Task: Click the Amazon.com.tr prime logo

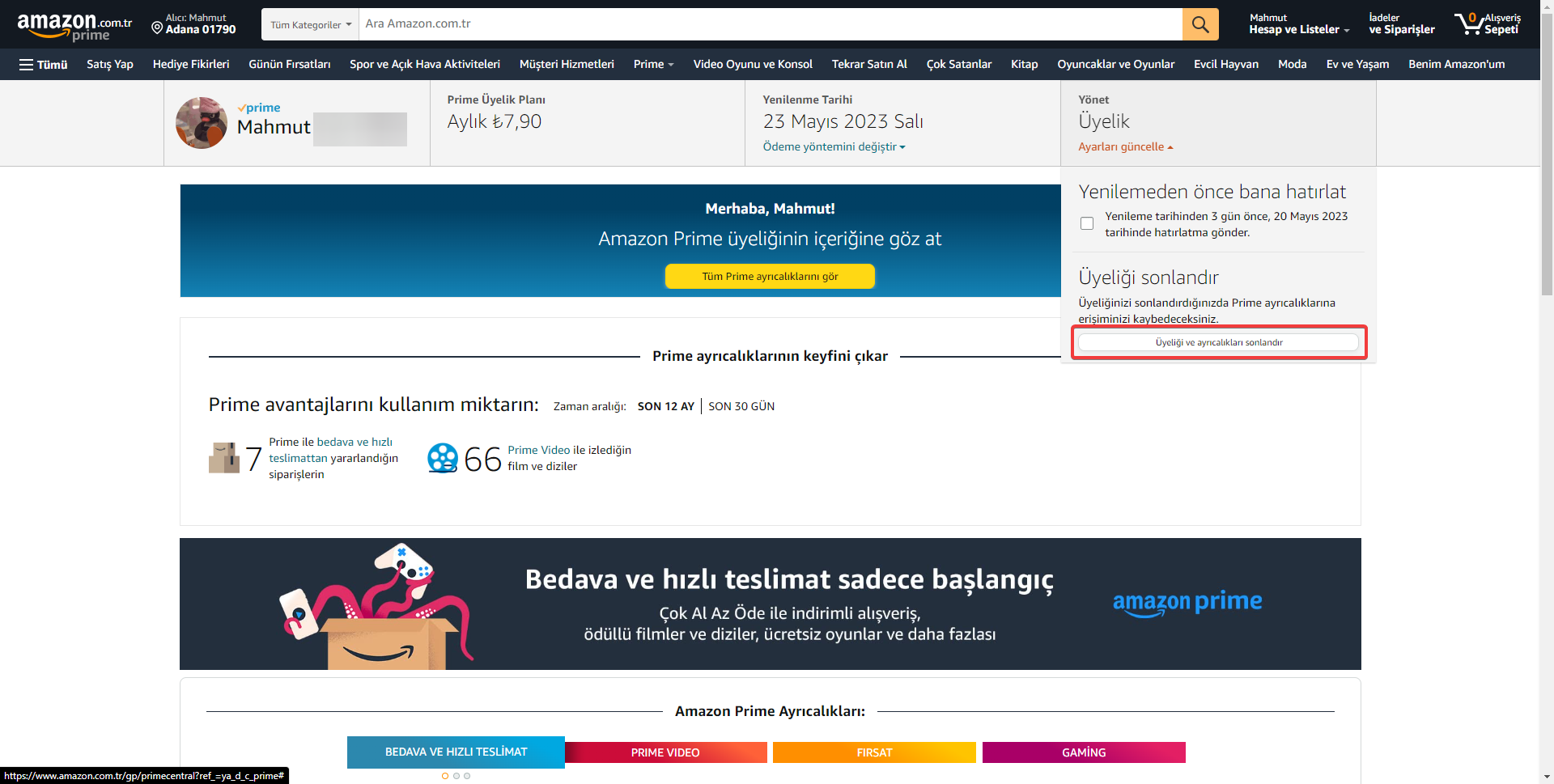Action: pos(74,26)
